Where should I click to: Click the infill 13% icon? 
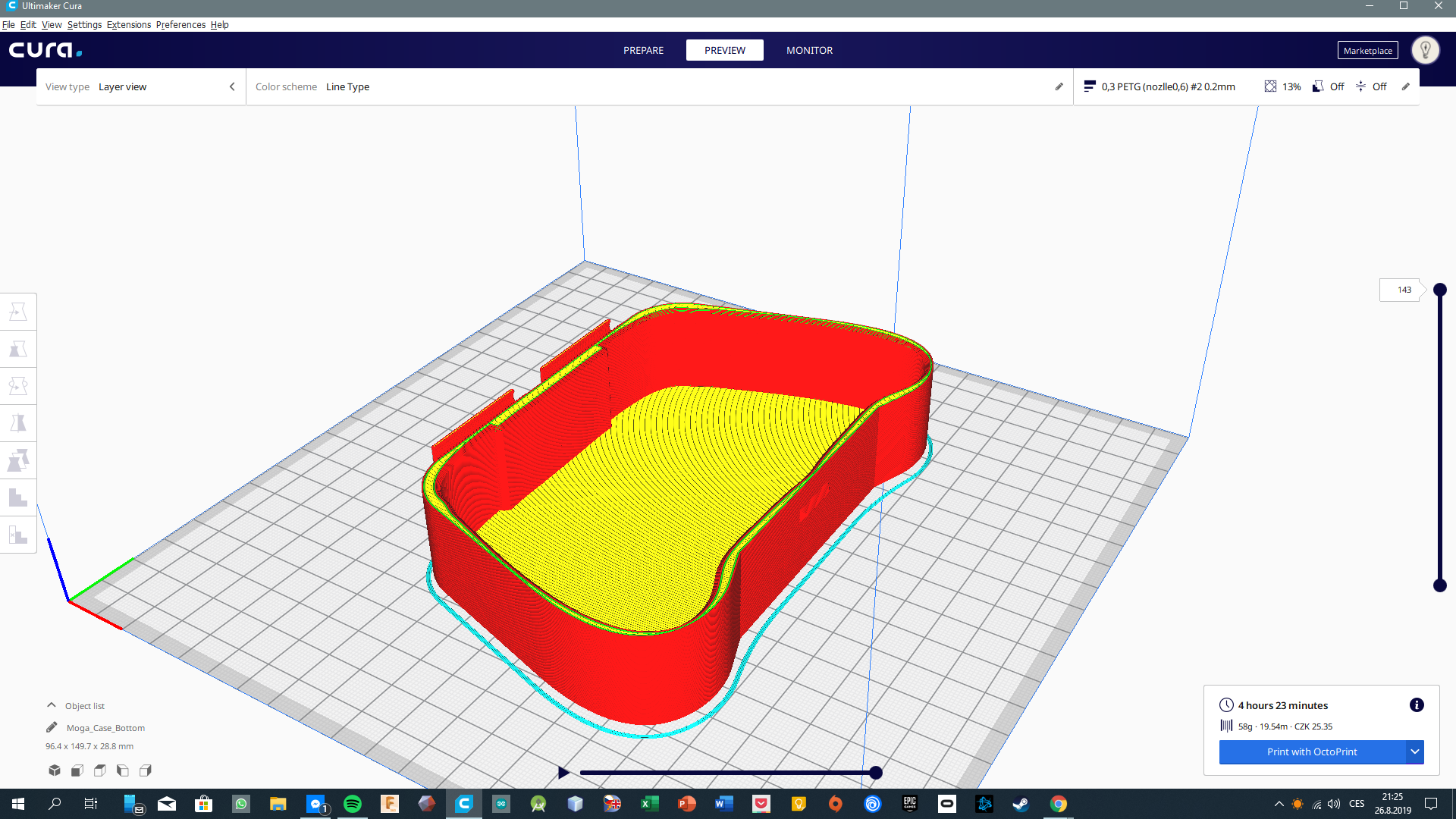(1270, 86)
